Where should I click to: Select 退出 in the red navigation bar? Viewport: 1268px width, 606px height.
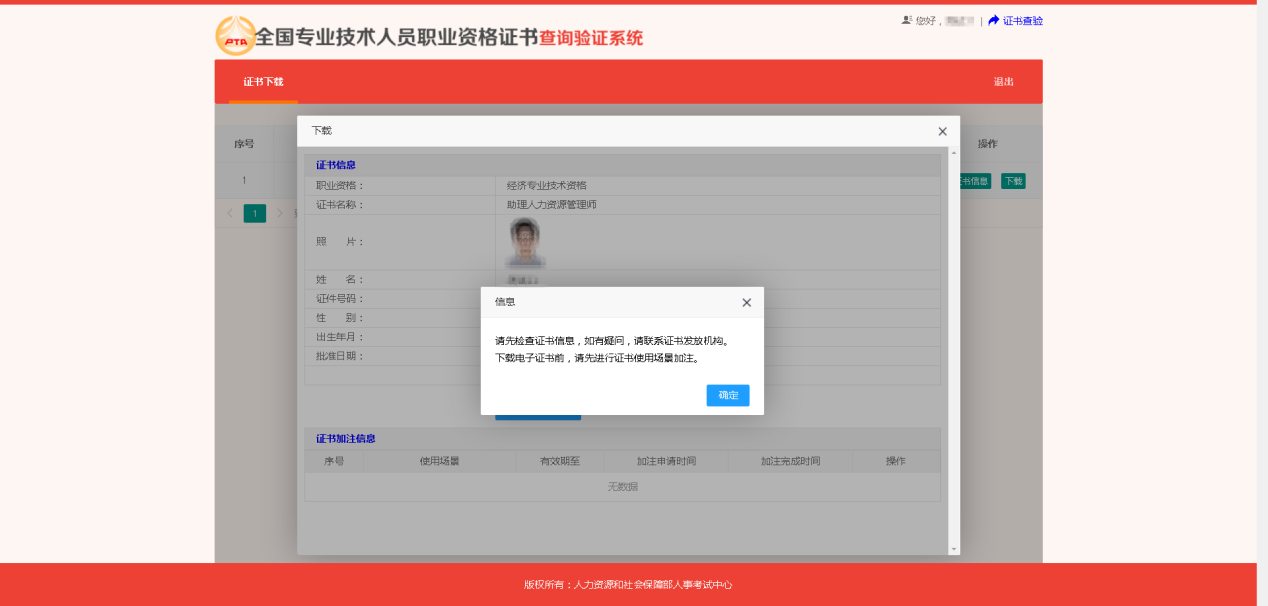1001,81
